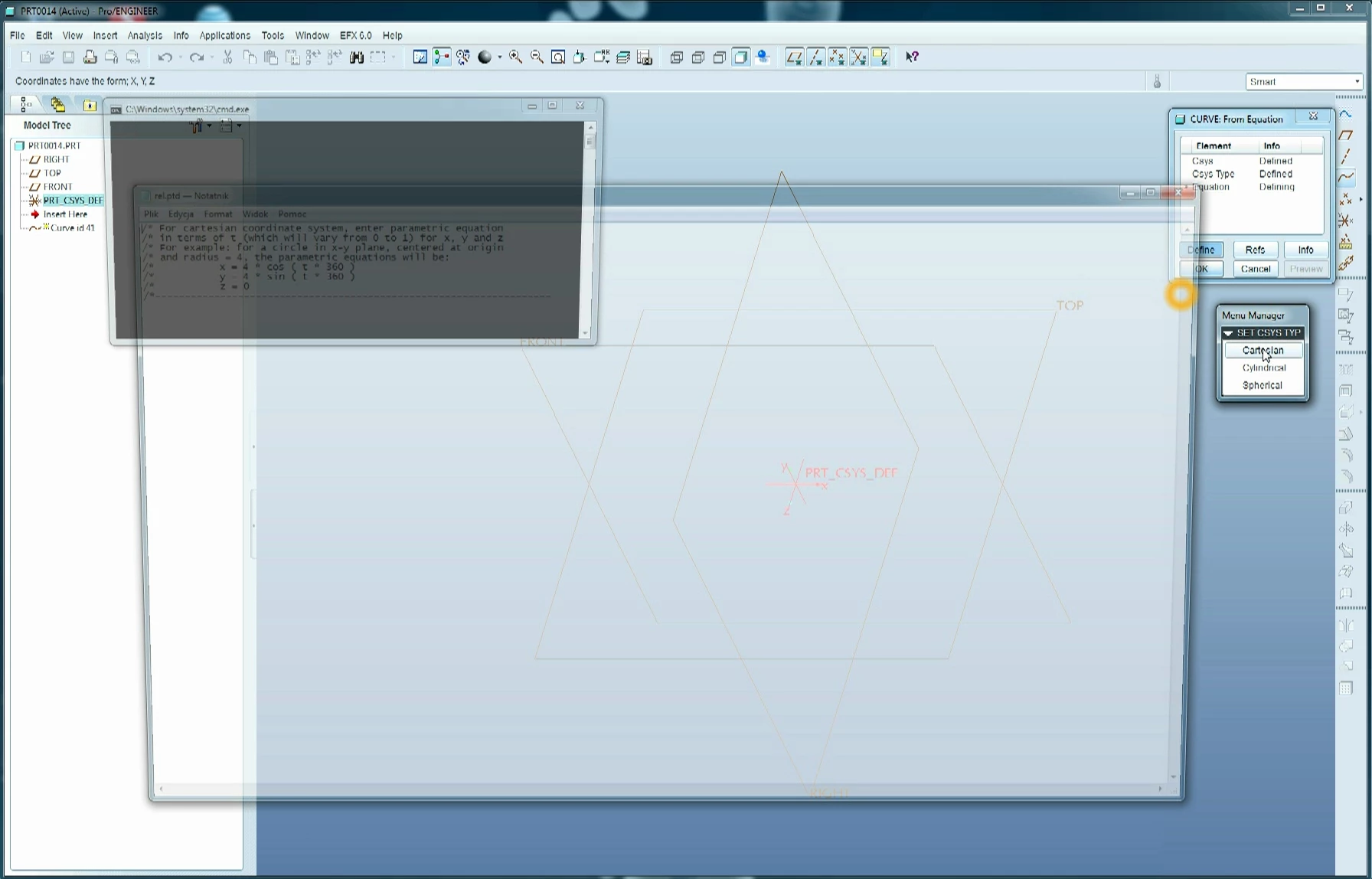Toggle datum planes display icon

click(794, 57)
